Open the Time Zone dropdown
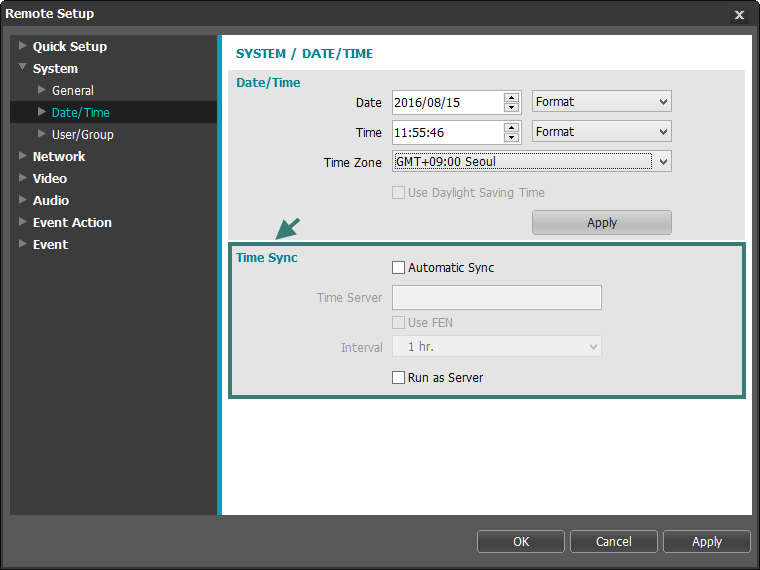The width and height of the screenshot is (760, 570). tap(532, 162)
